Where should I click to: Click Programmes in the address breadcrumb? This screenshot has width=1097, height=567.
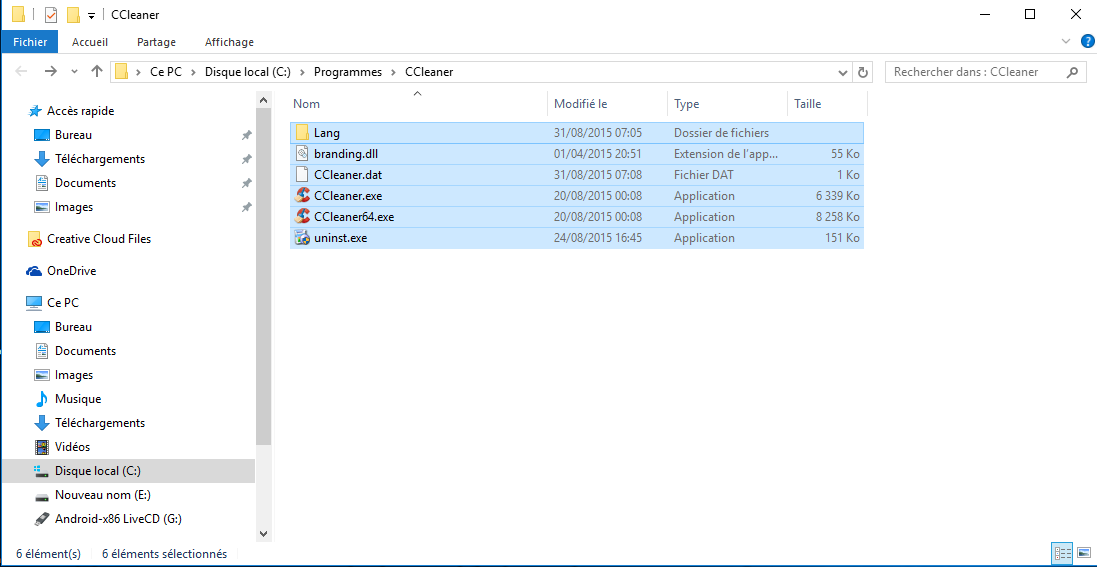point(348,72)
